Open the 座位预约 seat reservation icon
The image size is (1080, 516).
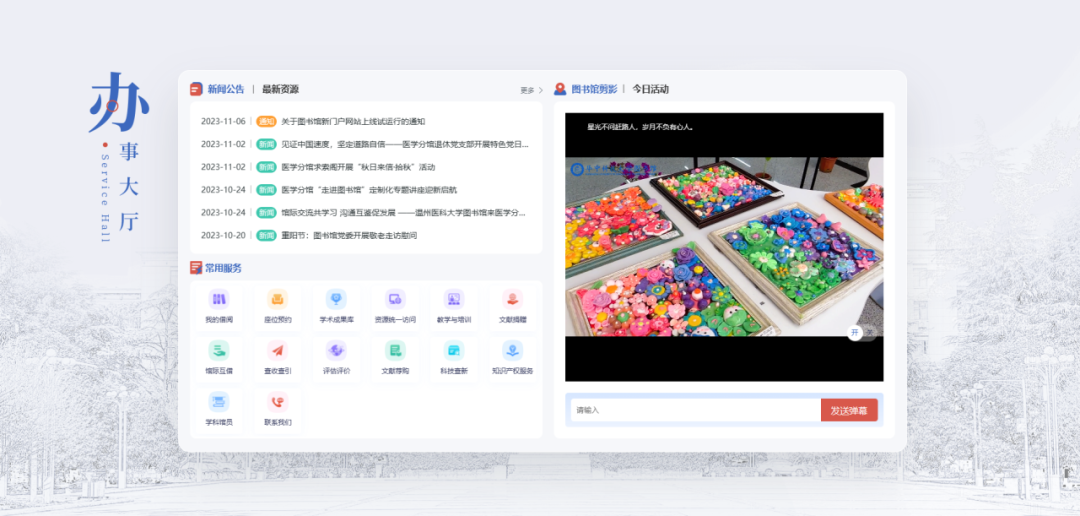[x=278, y=299]
